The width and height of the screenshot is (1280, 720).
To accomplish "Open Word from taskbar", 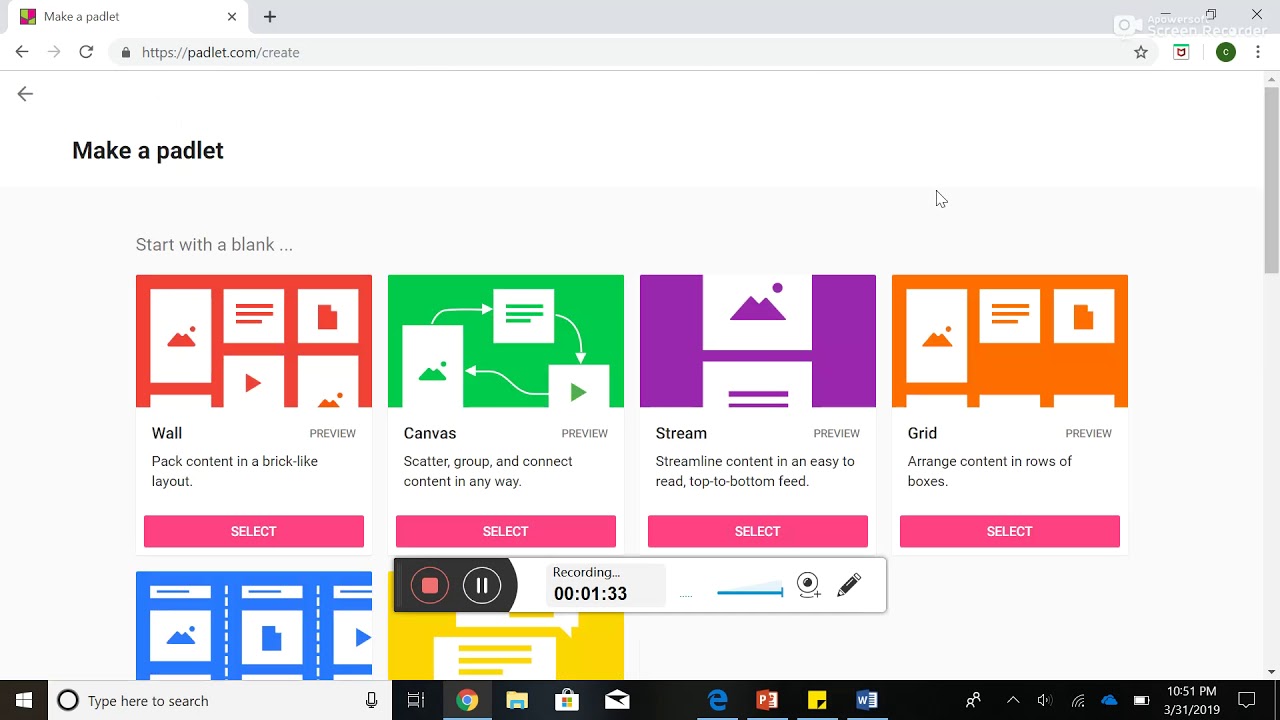I will (867, 700).
